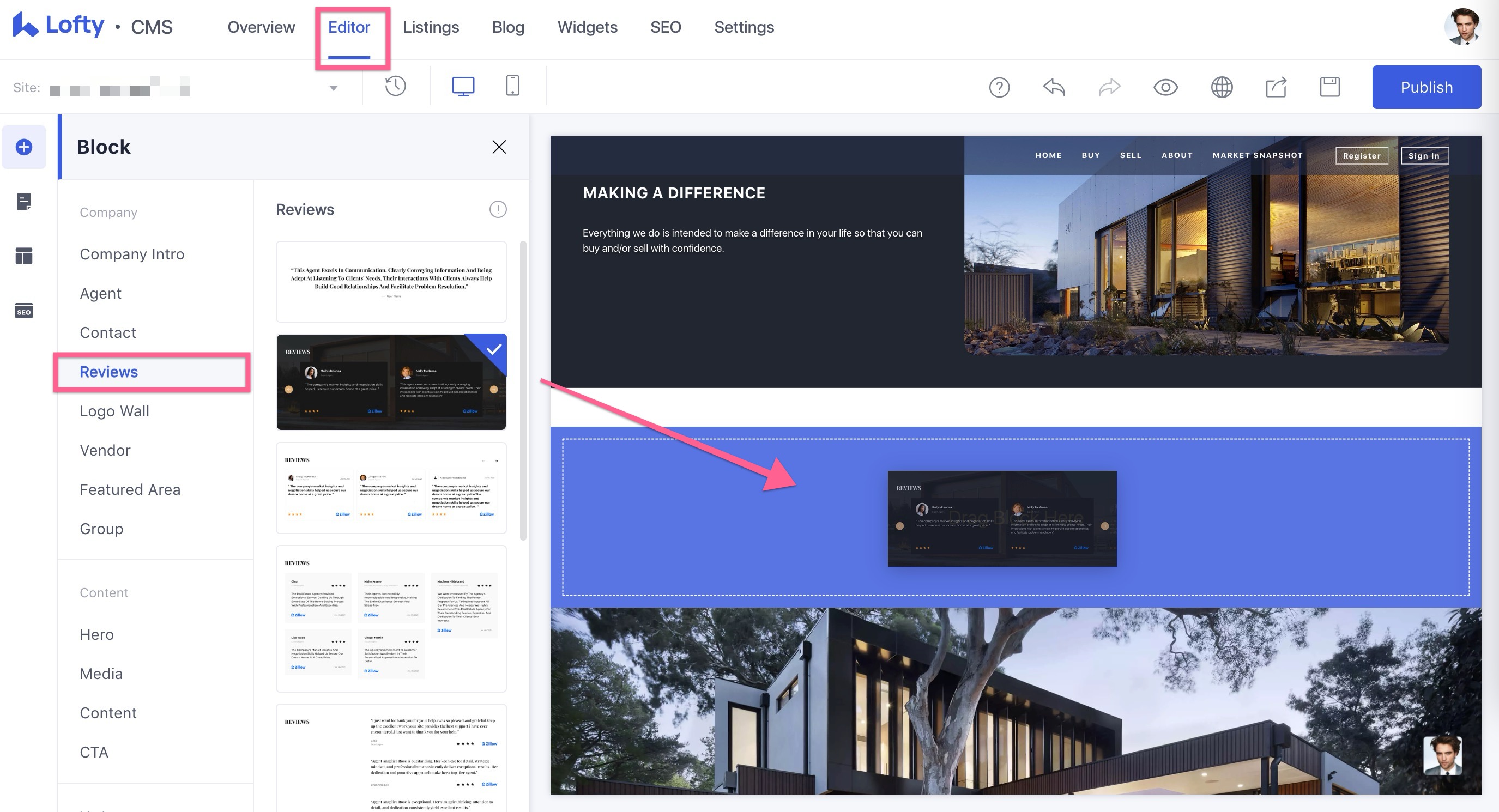Click HOME in site preview navigation

1048,155
